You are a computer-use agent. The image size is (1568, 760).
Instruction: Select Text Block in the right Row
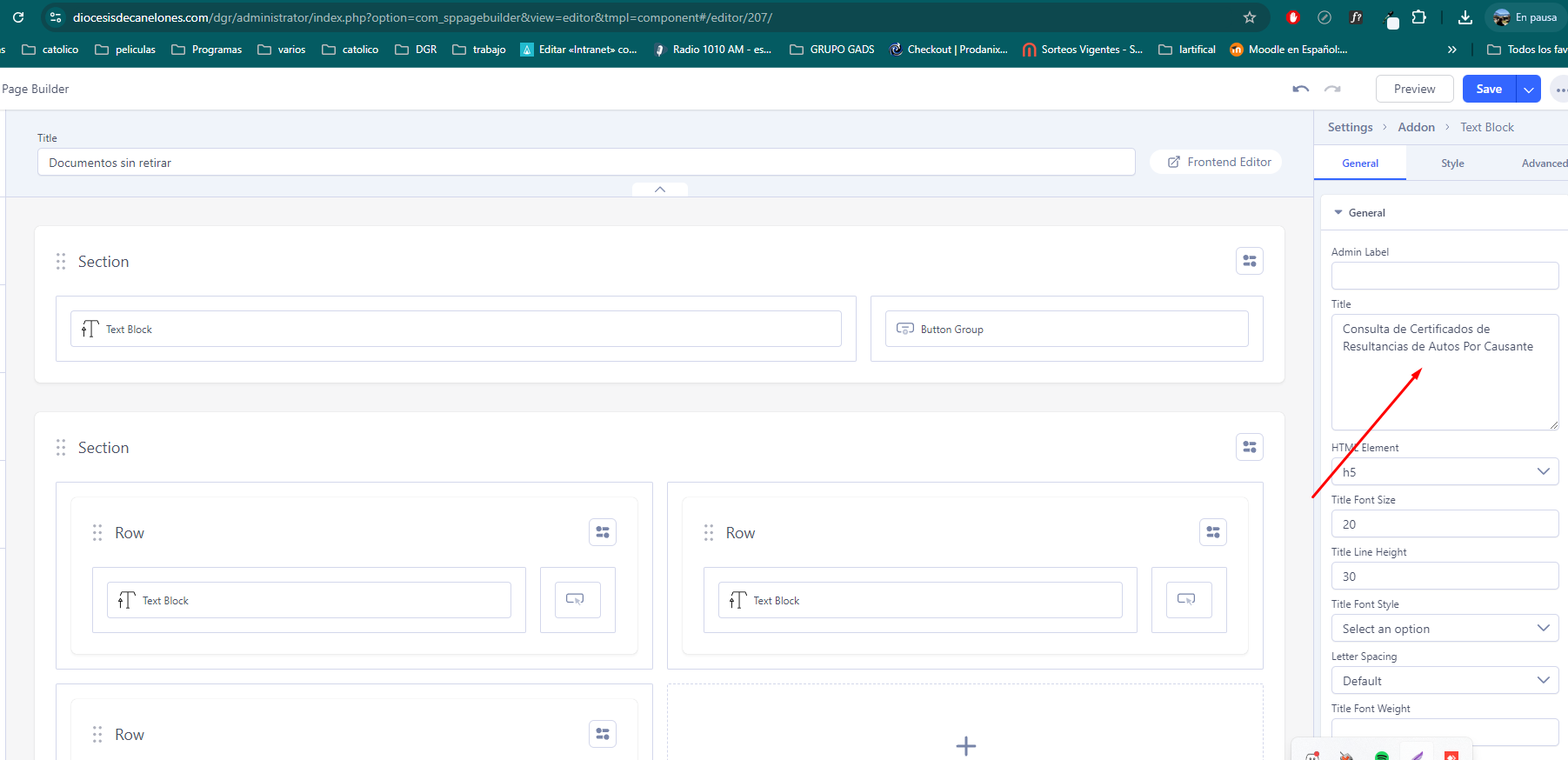tap(920, 600)
